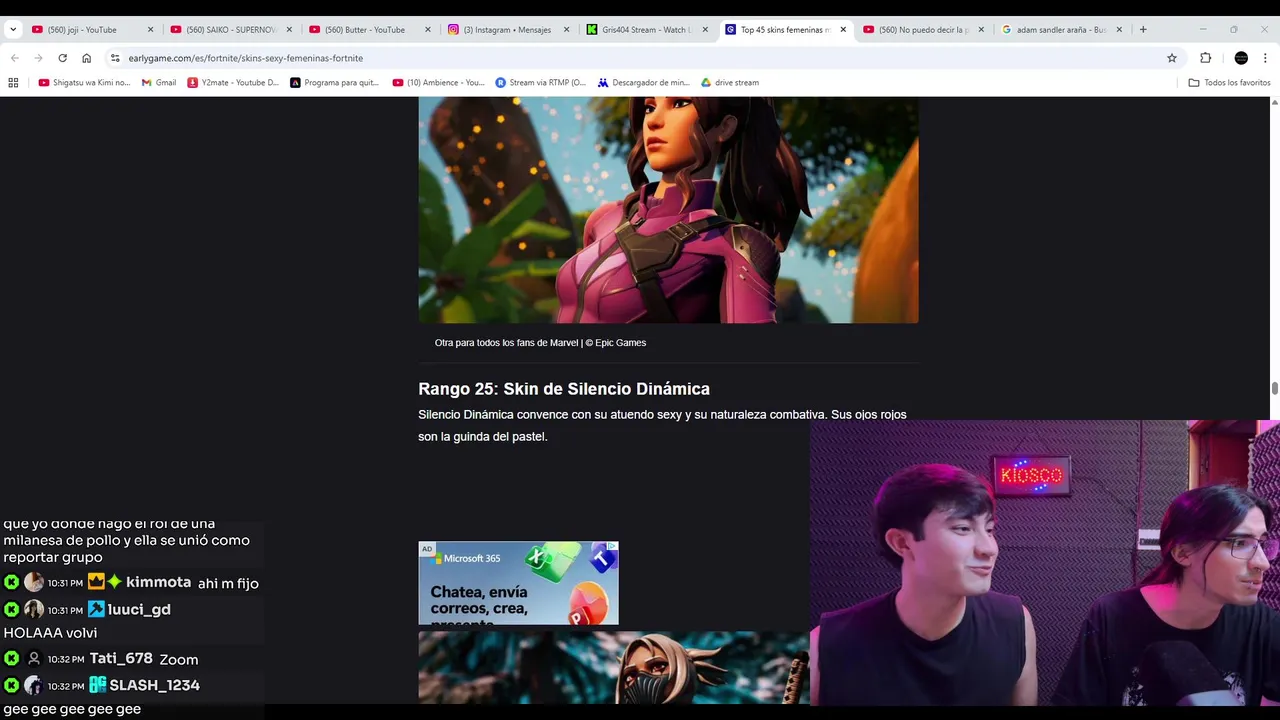
Task: View site information icon in address bar
Action: tap(115, 58)
